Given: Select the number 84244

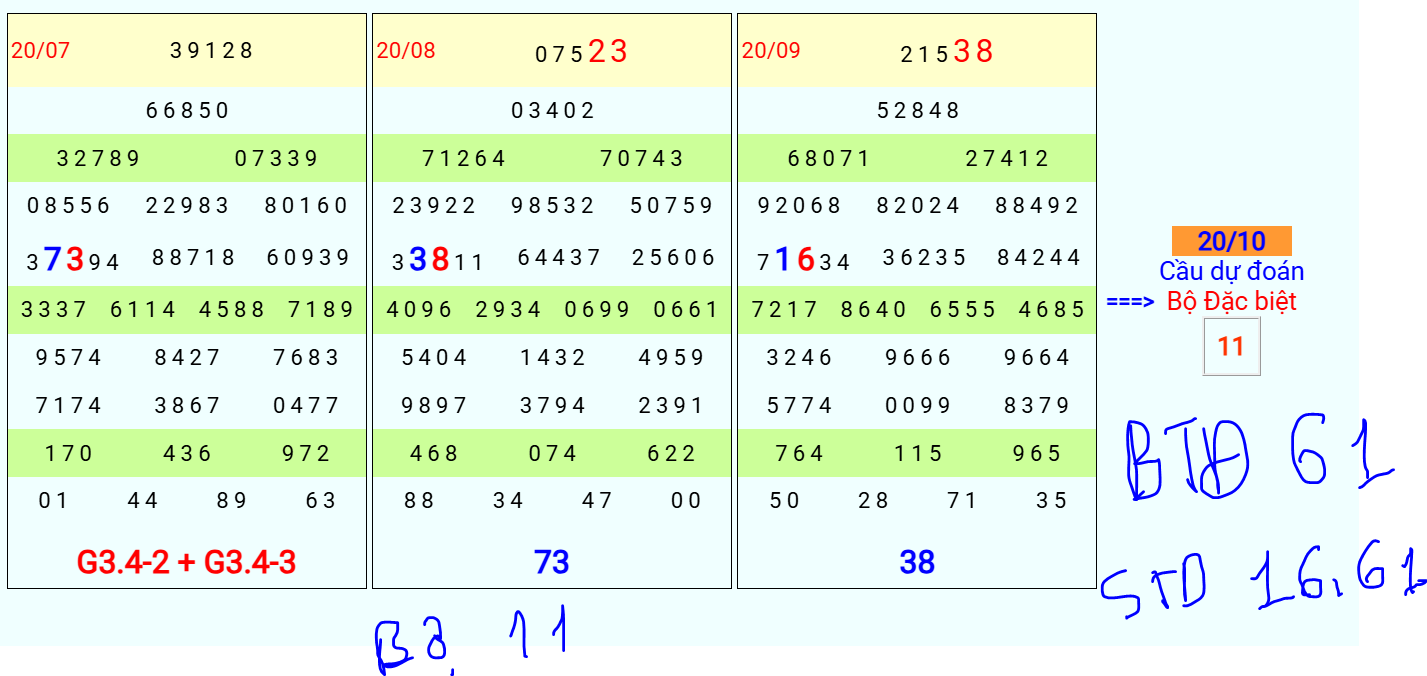Looking at the screenshot, I should (1039, 257).
